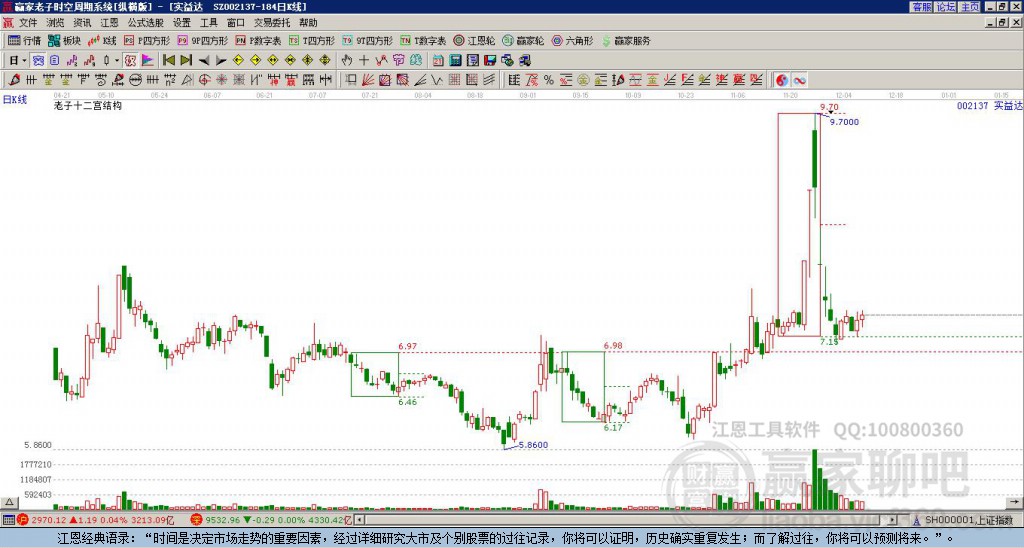Open T四方形 time square tool

pyautogui.click(x=312, y=40)
